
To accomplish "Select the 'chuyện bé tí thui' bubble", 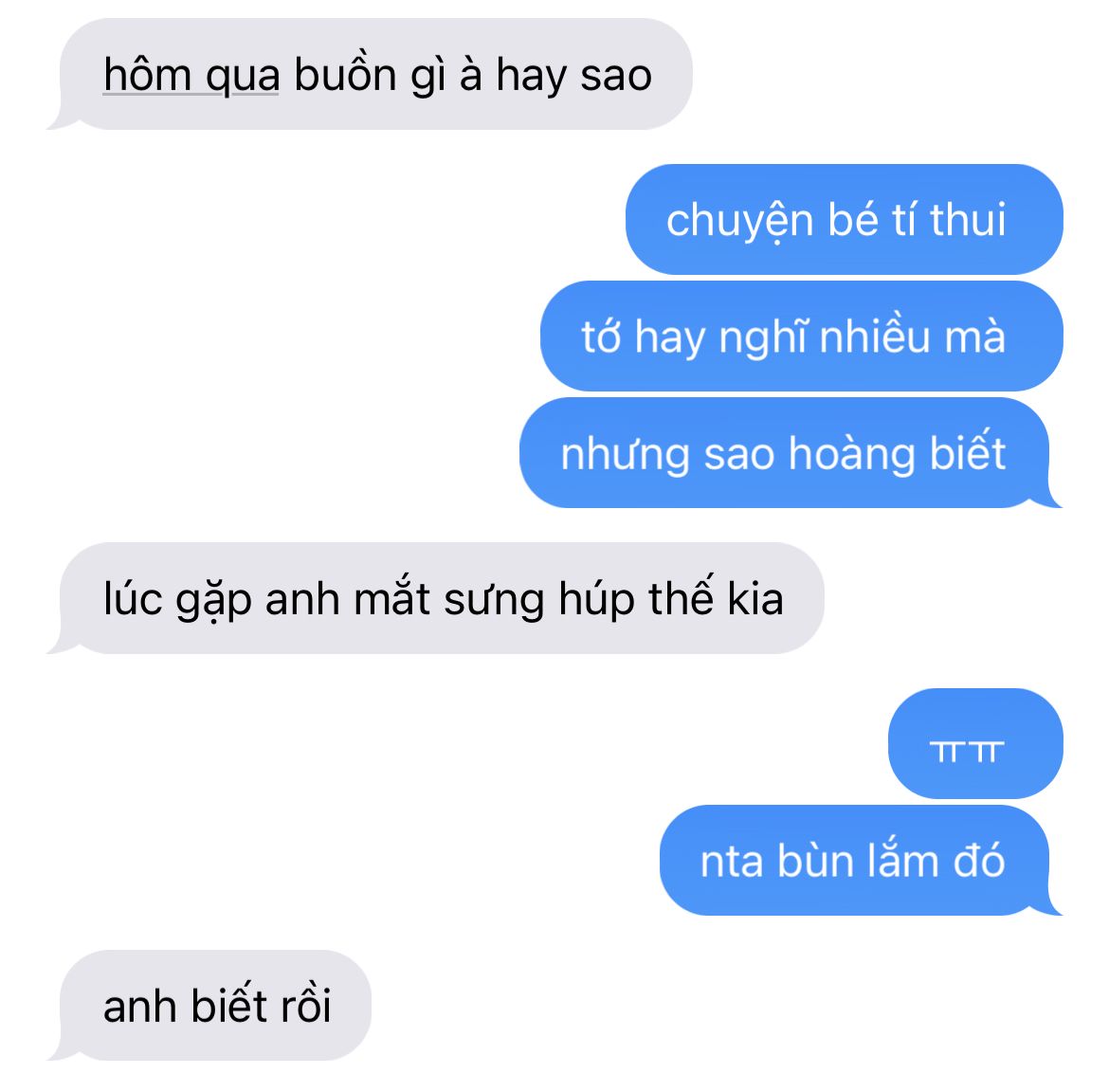I will coord(844,219).
